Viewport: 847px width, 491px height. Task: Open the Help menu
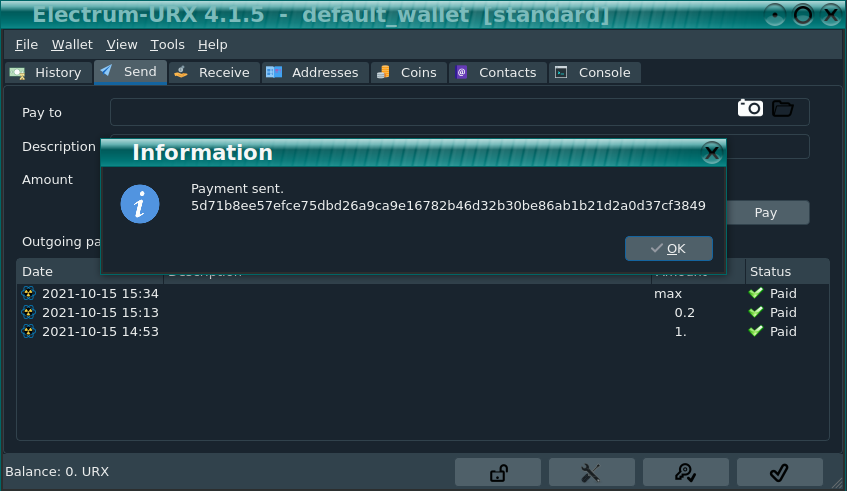tap(212, 45)
